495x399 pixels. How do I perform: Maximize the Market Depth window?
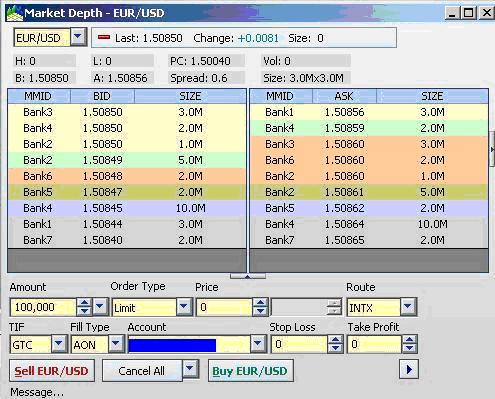[x=469, y=13]
